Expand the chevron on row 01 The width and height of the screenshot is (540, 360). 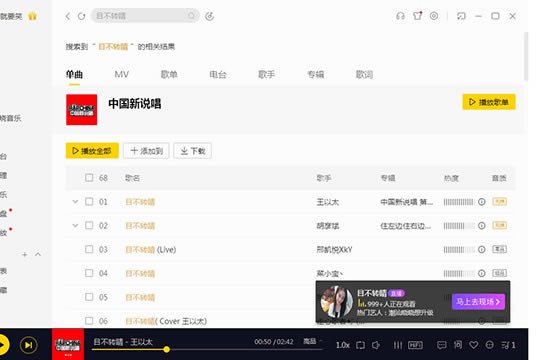[x=75, y=202]
